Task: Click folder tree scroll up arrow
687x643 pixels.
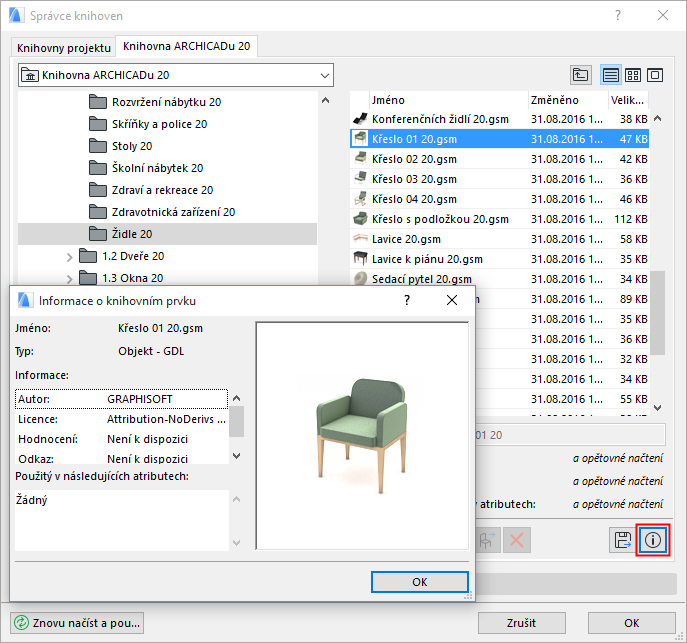Action: [325, 100]
